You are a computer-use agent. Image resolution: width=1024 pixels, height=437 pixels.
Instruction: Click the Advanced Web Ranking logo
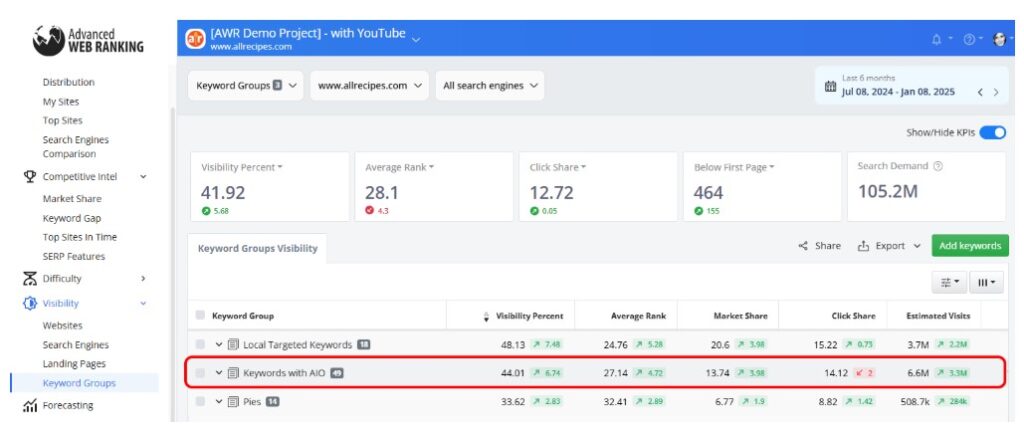point(88,40)
